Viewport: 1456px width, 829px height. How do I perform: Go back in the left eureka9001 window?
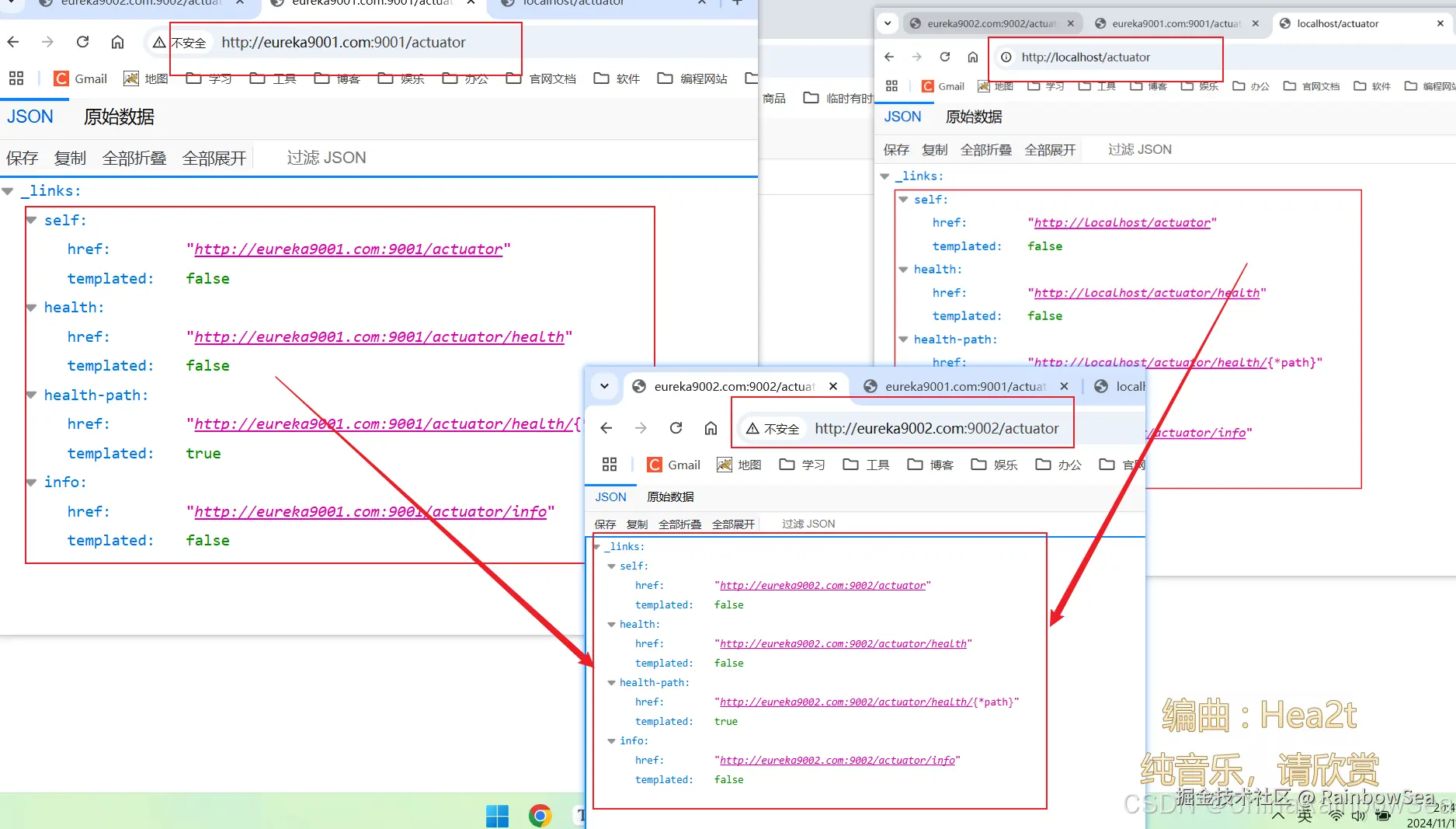point(13,42)
